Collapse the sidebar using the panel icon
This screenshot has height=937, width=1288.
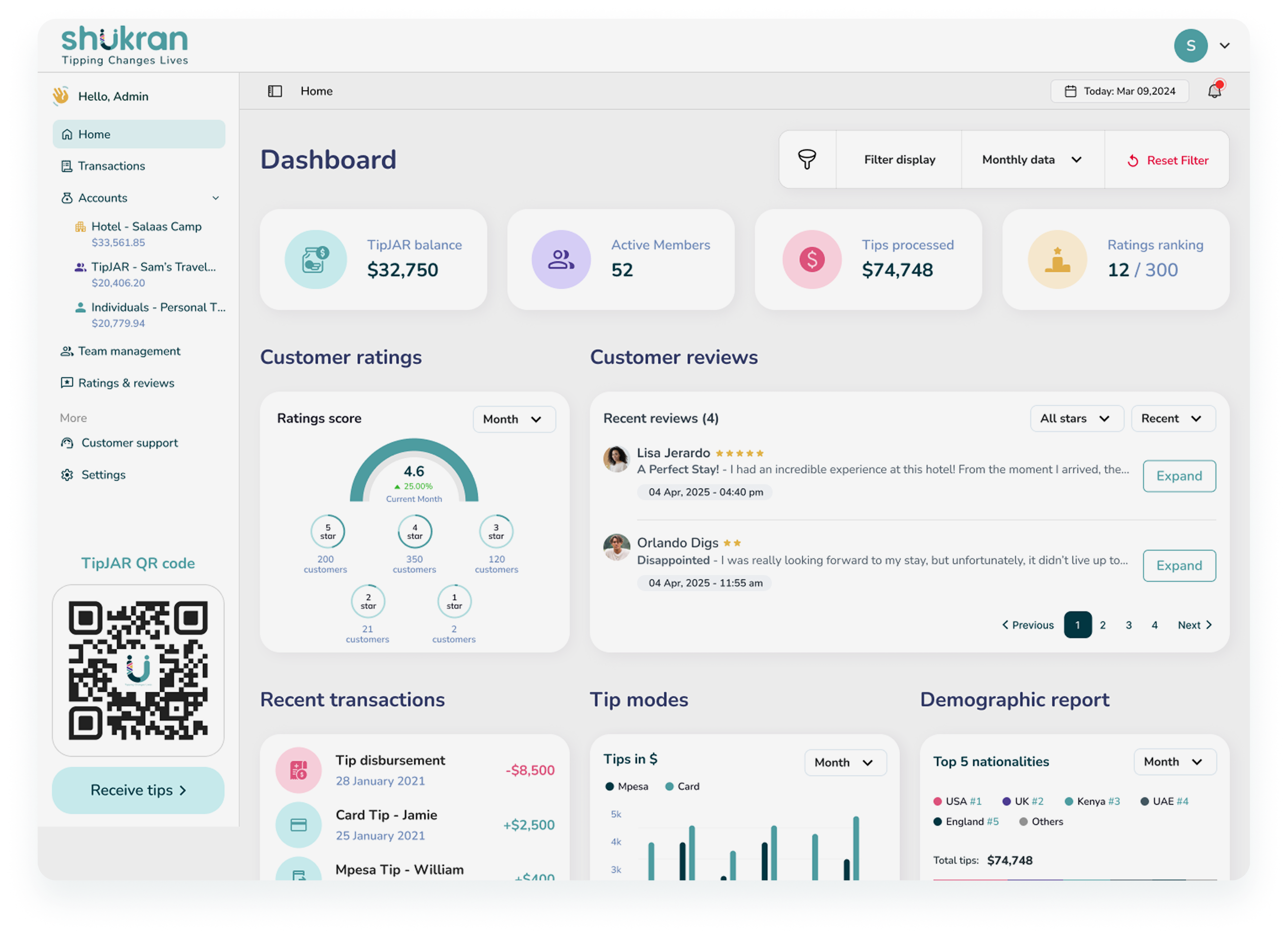275,91
